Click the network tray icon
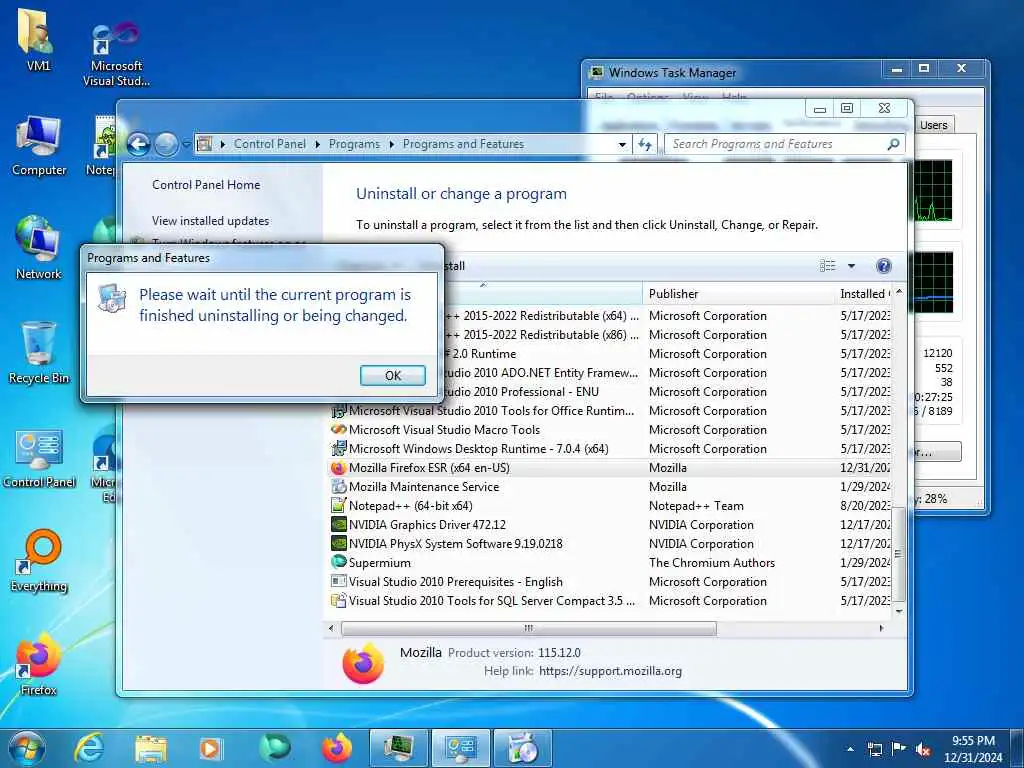 tap(874, 750)
